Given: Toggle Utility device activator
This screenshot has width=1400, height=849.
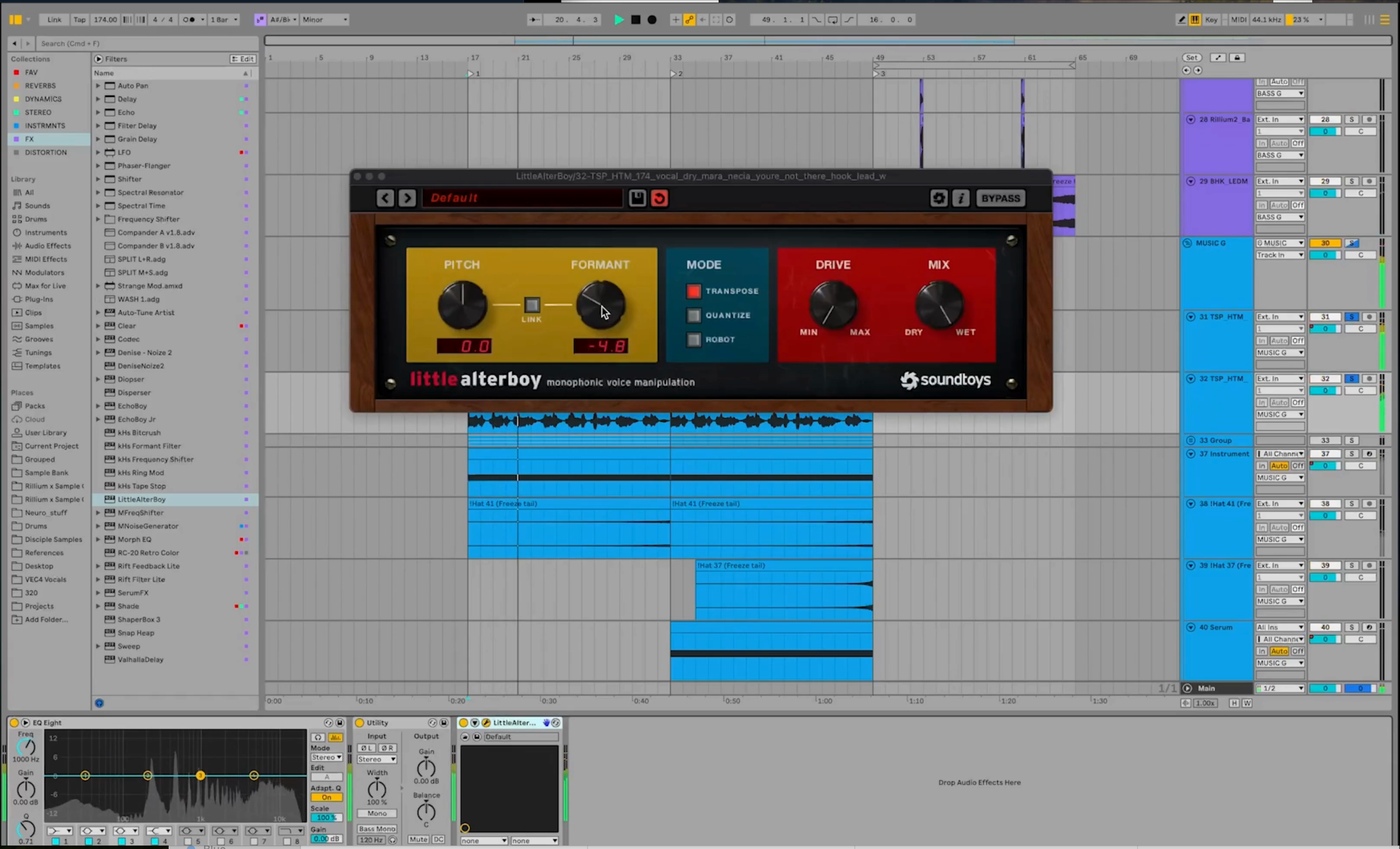Looking at the screenshot, I should tap(359, 722).
